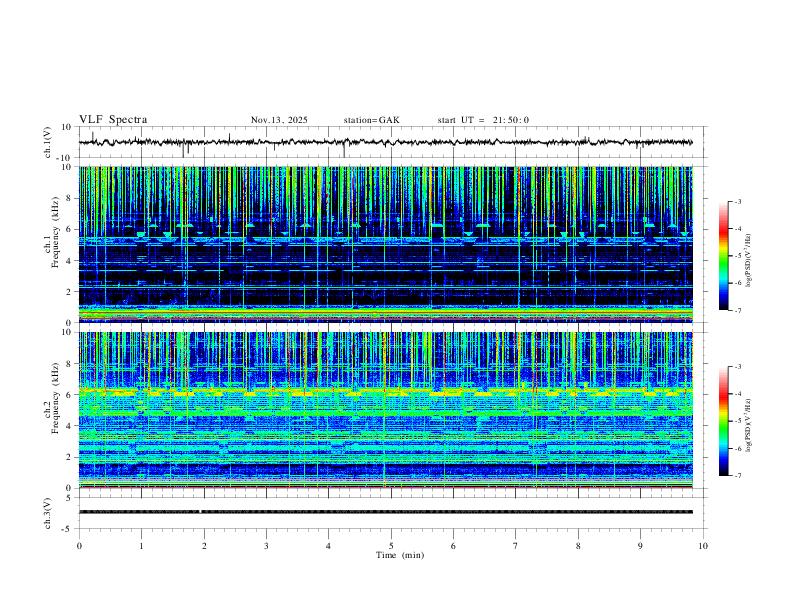Viewport: 792px width, 612px height.
Task: Click the "8" kHz tick on the ch.1 spectrogram
Action: [x=70, y=198]
